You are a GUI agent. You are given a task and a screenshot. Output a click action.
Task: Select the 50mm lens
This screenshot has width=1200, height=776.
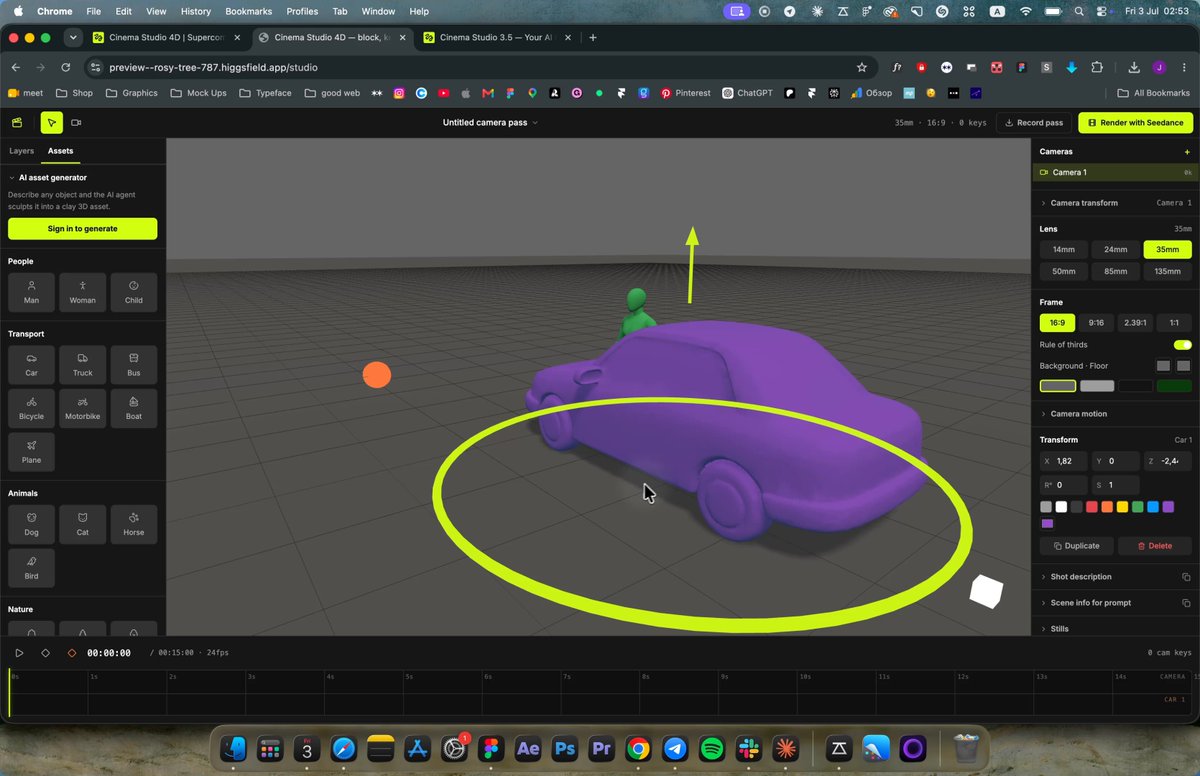(1064, 271)
